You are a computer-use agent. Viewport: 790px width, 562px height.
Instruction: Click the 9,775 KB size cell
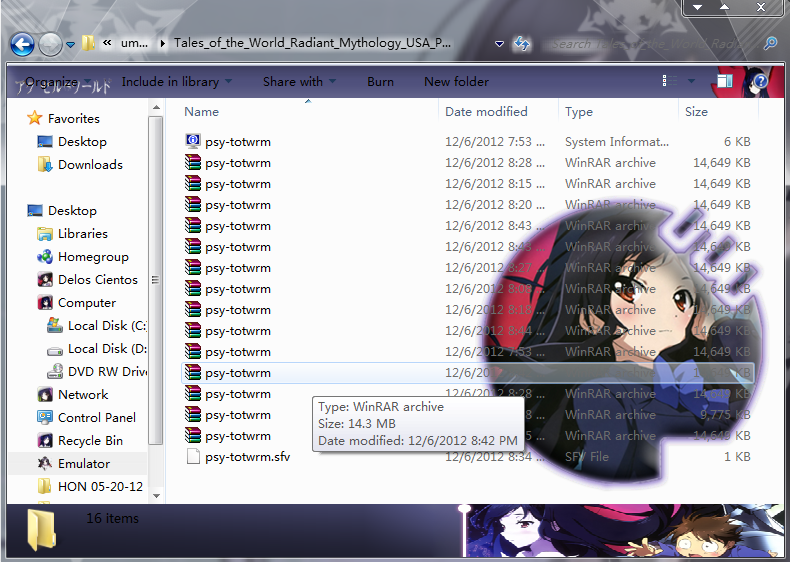point(725,415)
